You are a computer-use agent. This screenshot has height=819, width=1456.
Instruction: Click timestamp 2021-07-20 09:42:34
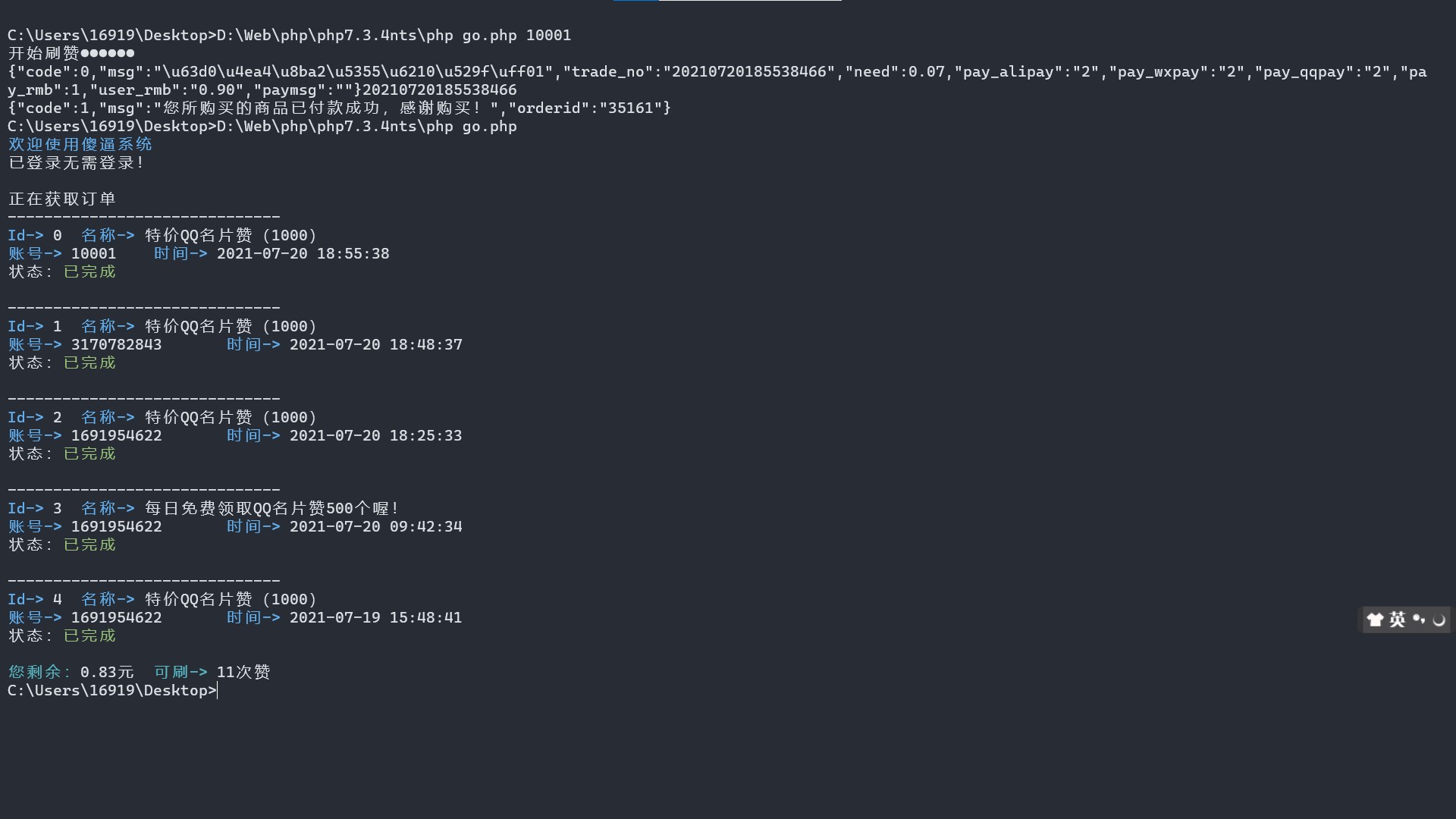pyautogui.click(x=375, y=527)
